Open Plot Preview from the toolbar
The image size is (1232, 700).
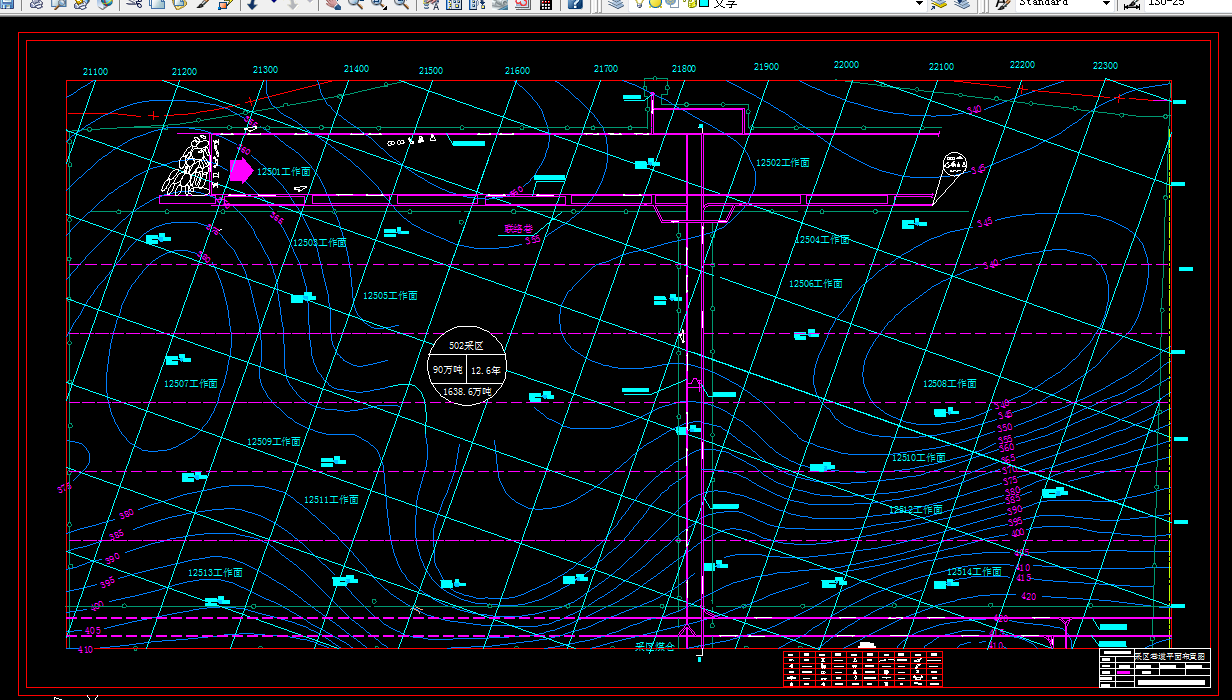point(59,3)
